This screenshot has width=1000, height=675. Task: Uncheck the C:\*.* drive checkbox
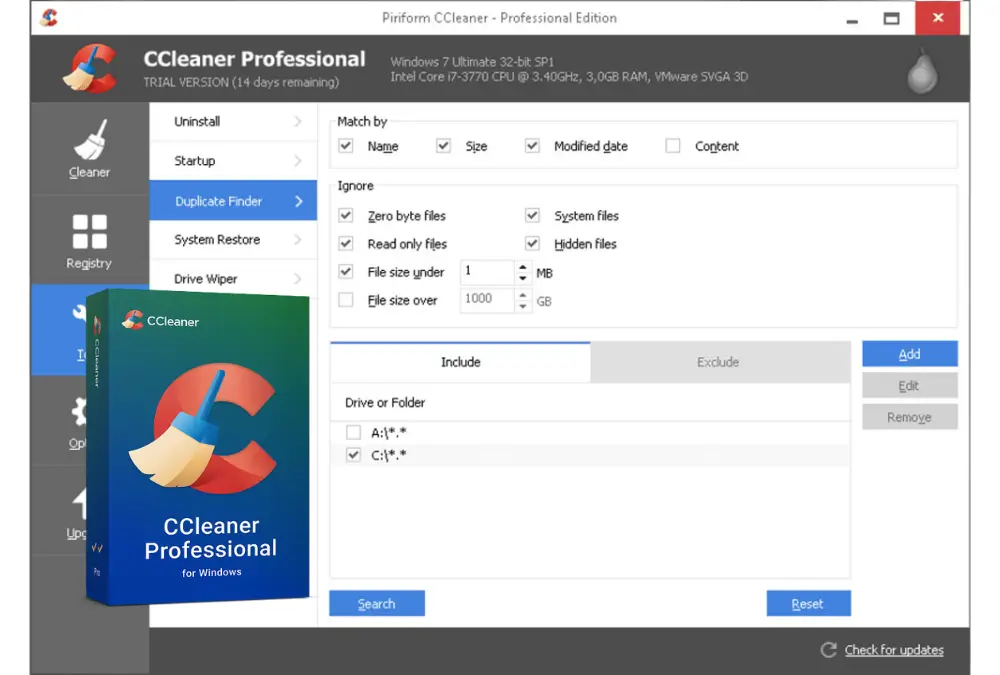(353, 455)
